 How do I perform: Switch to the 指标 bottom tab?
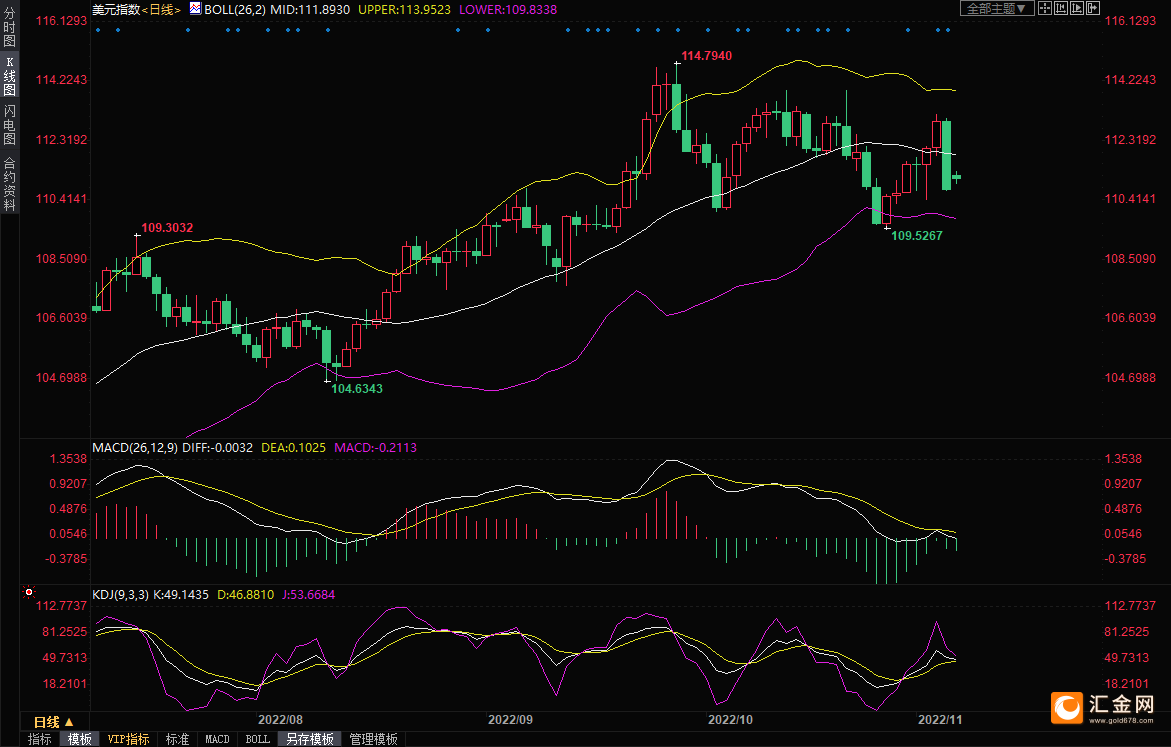pyautogui.click(x=40, y=739)
